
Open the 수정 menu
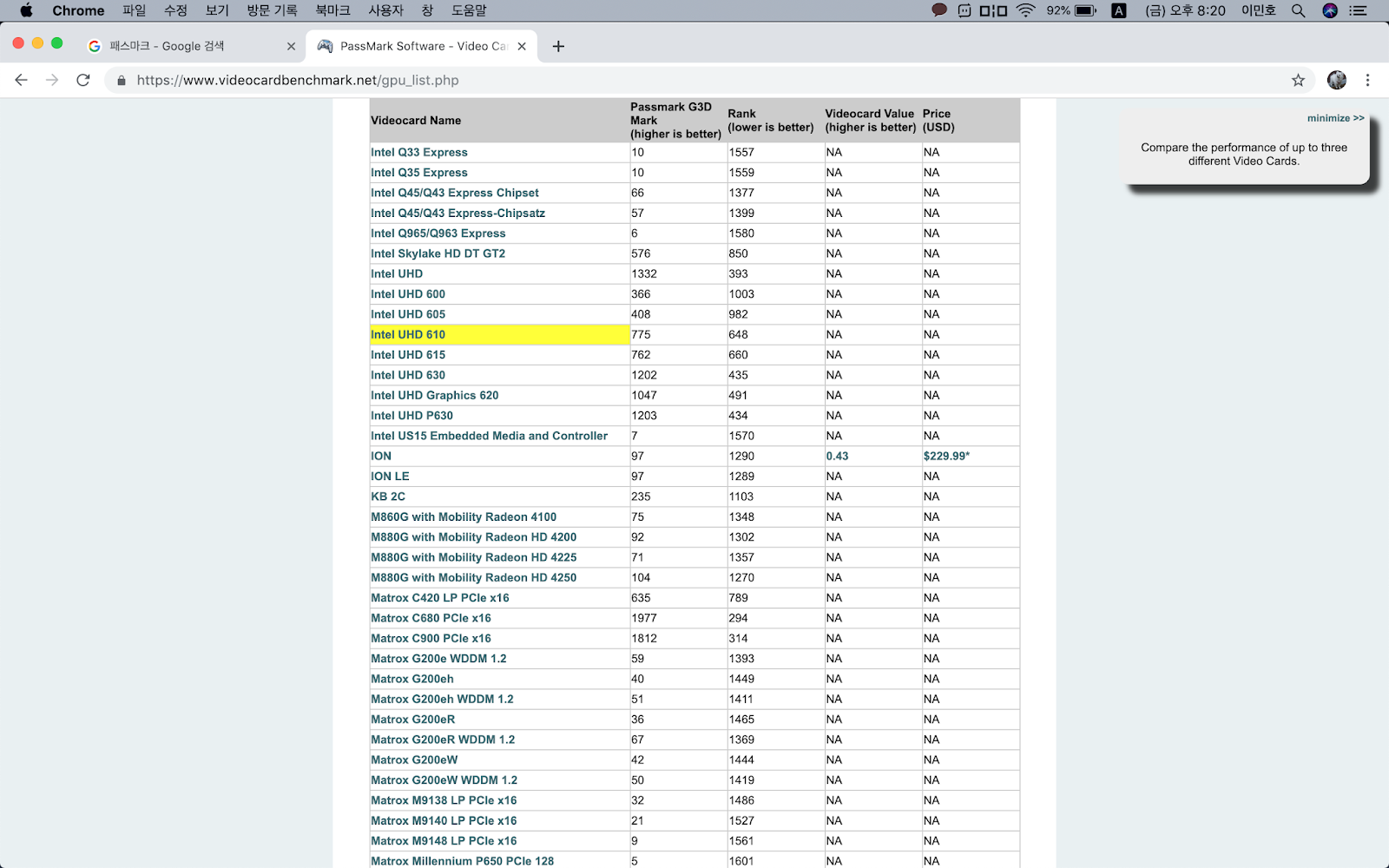point(175,10)
